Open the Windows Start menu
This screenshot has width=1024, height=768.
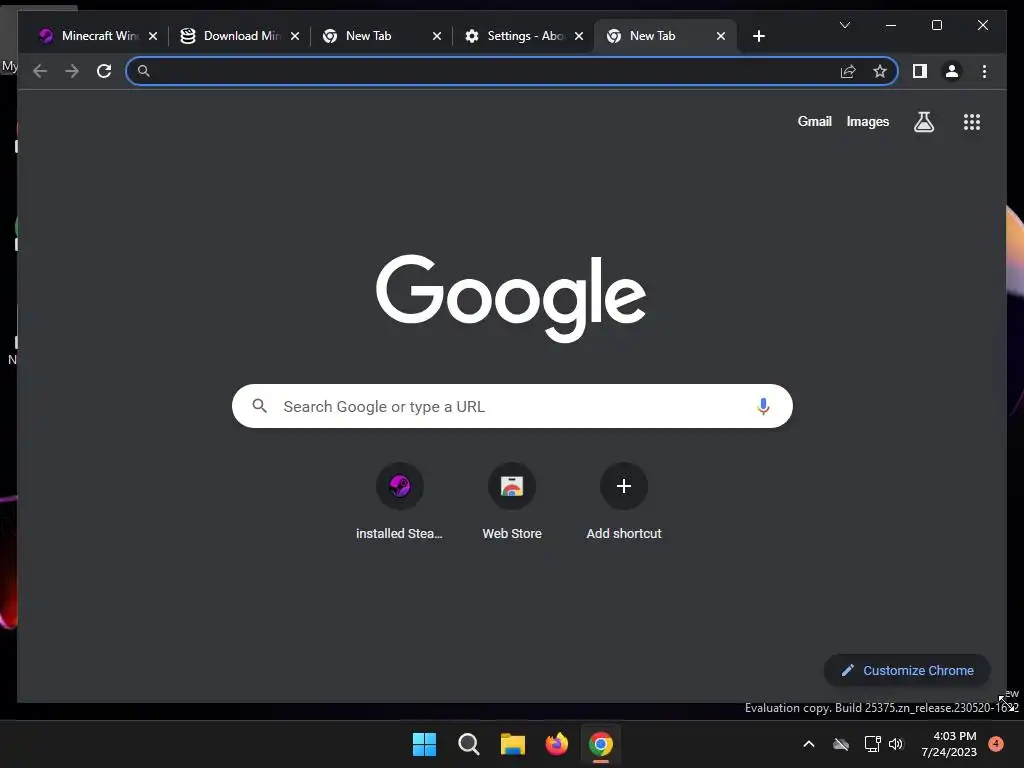click(424, 744)
